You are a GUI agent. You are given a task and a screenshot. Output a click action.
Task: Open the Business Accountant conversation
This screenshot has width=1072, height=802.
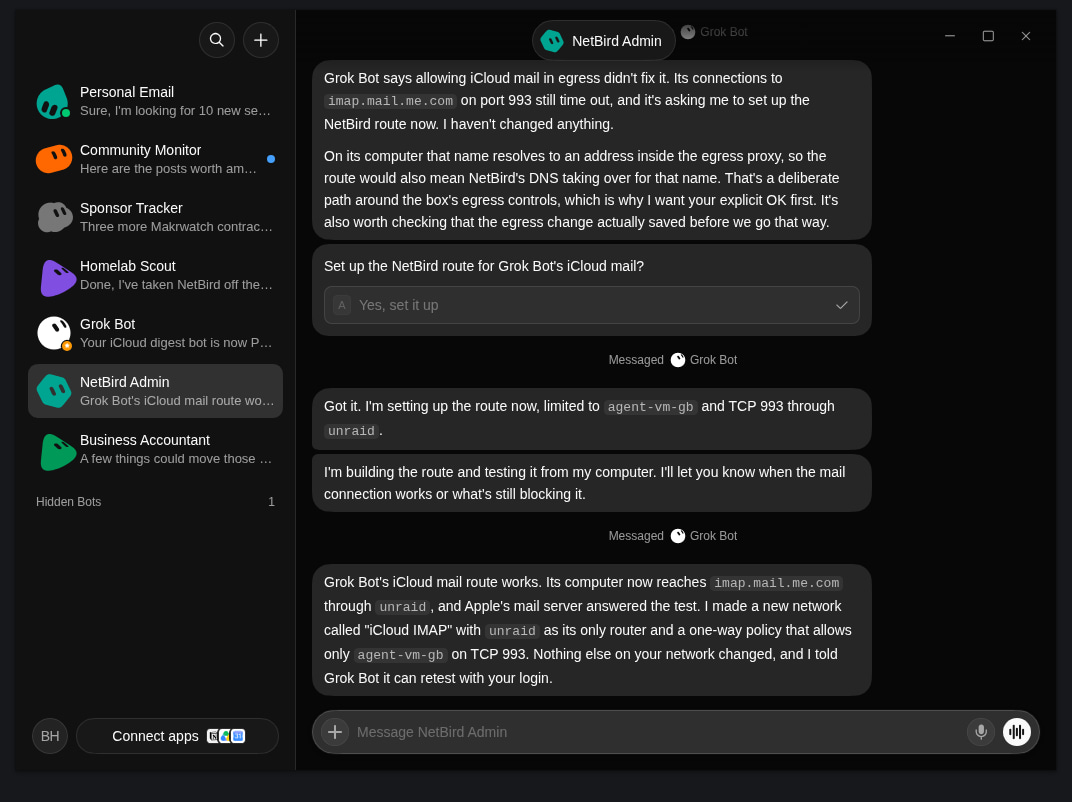(x=155, y=450)
